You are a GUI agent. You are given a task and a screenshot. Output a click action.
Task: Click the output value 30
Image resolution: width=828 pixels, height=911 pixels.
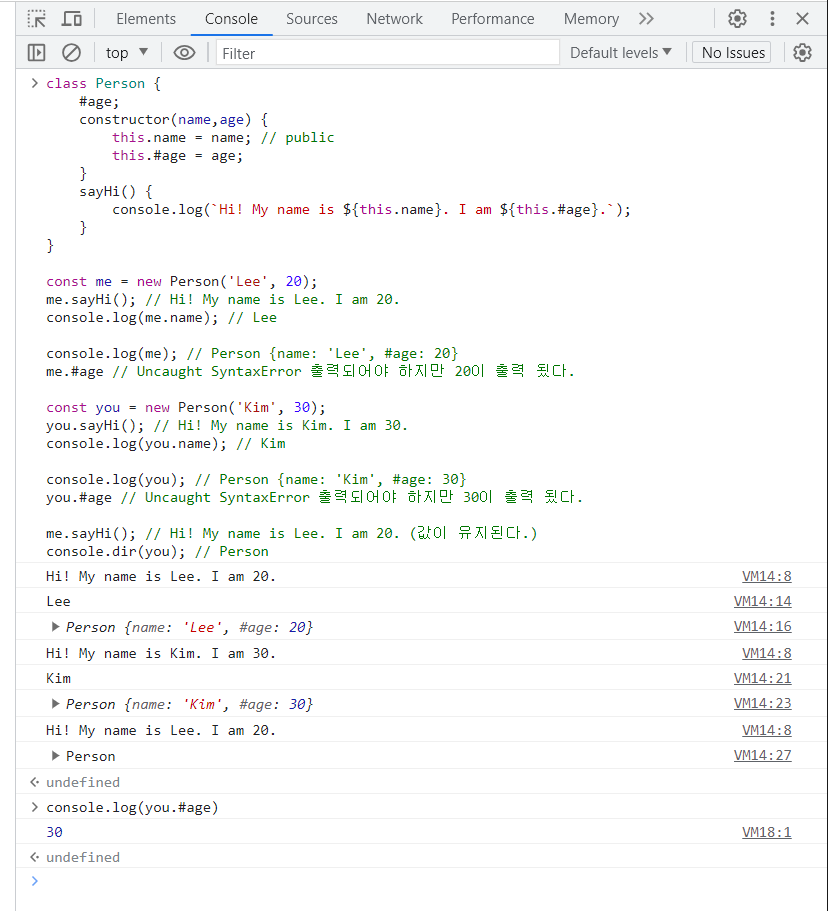click(54, 832)
